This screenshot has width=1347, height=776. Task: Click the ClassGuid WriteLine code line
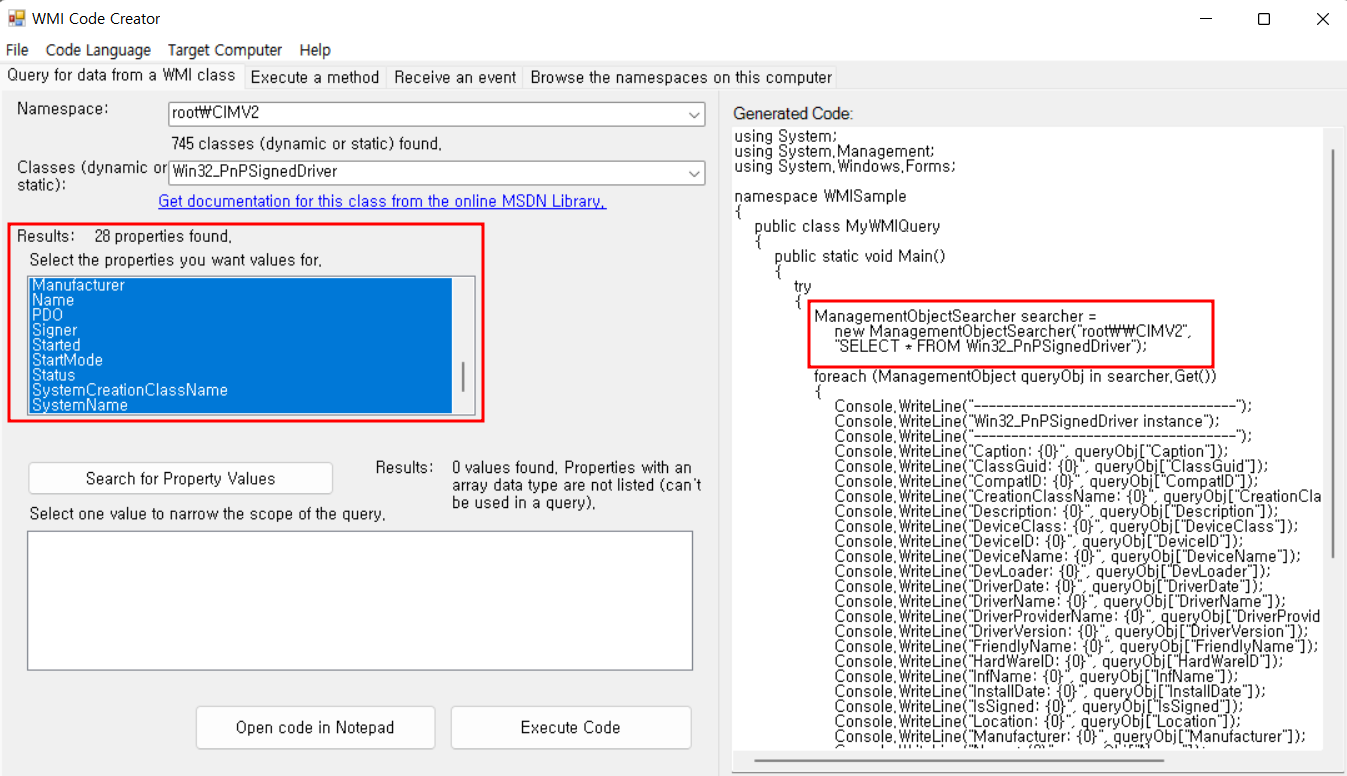(x=1051, y=466)
